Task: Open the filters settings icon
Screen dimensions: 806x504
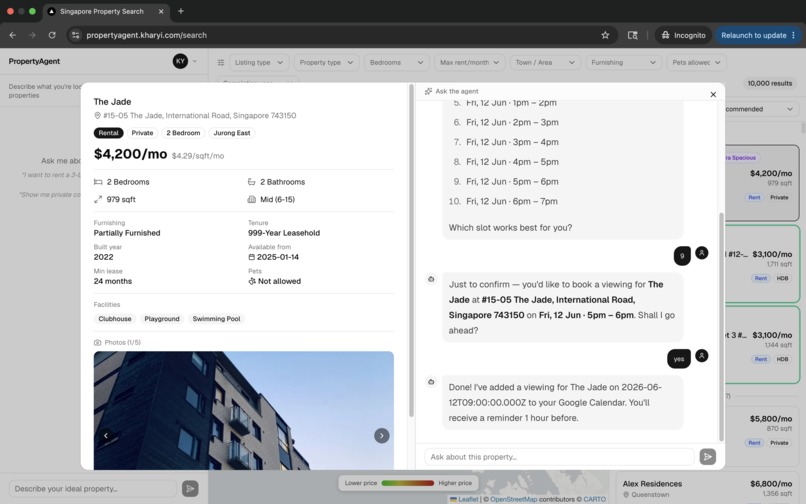Action: pyautogui.click(x=221, y=62)
